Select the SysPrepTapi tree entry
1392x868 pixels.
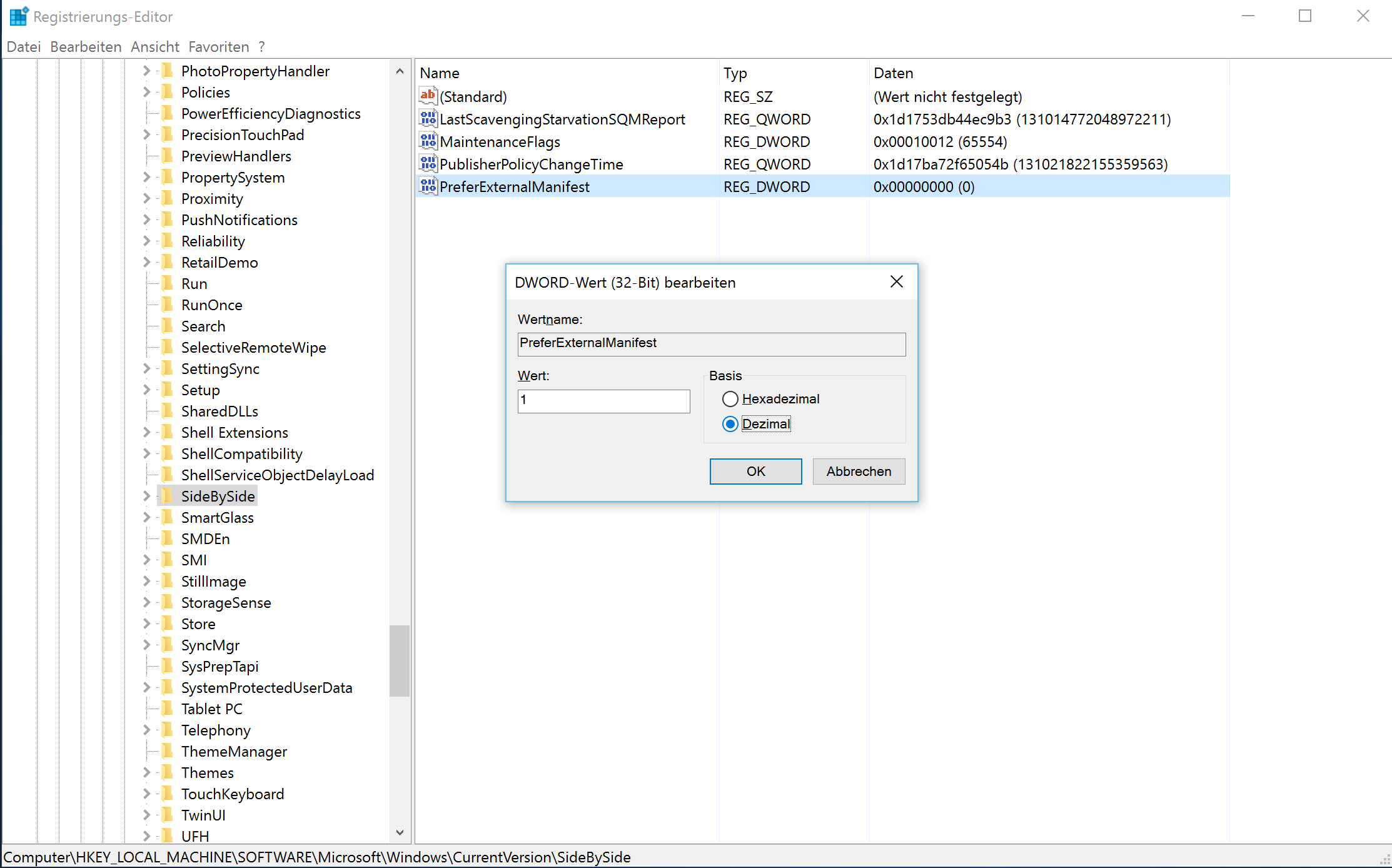click(x=219, y=666)
